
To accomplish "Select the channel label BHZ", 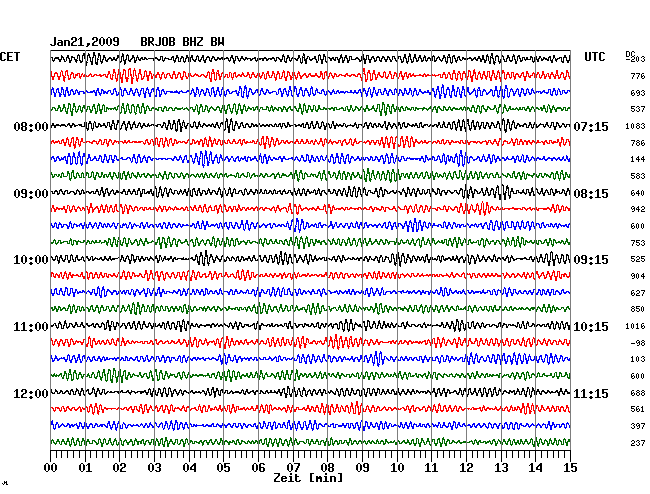I will [x=193, y=42].
